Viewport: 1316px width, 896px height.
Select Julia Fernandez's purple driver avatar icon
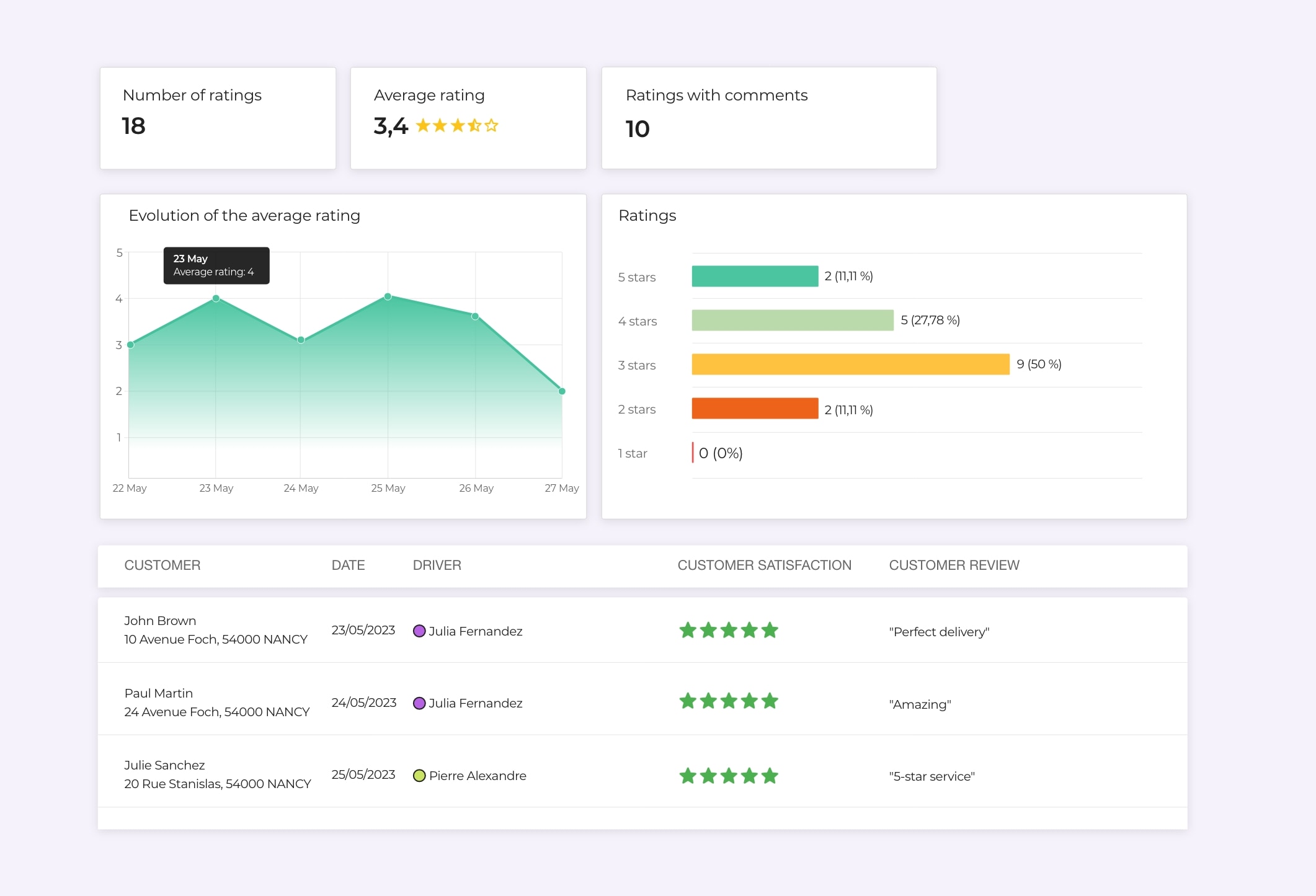coord(420,631)
